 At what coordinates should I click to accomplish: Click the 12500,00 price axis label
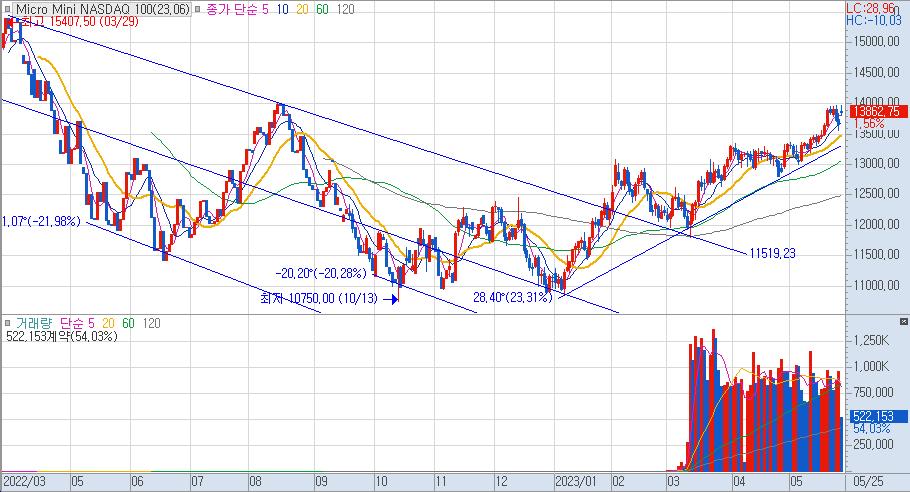877,194
